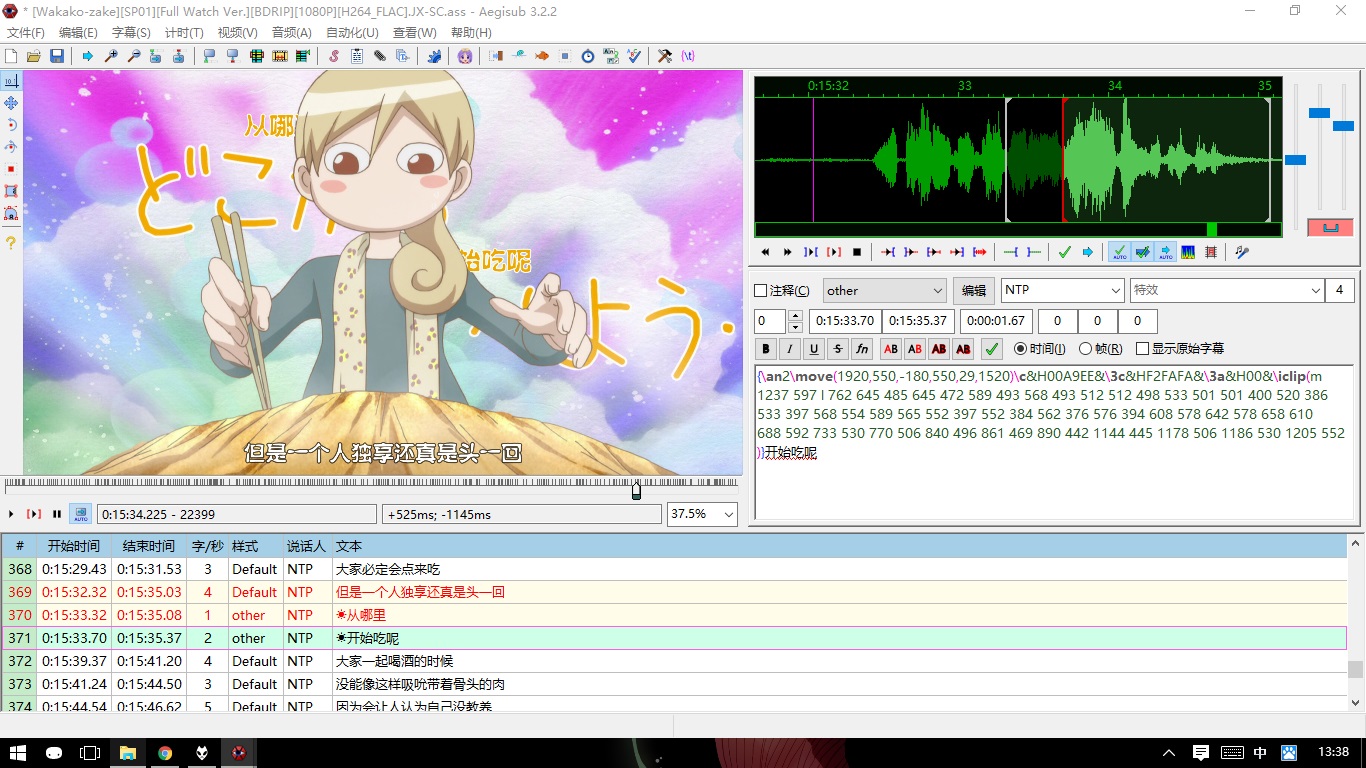Toggle spectrum analyzer mode icon
This screenshot has height=768, width=1366.
pos(1188,252)
